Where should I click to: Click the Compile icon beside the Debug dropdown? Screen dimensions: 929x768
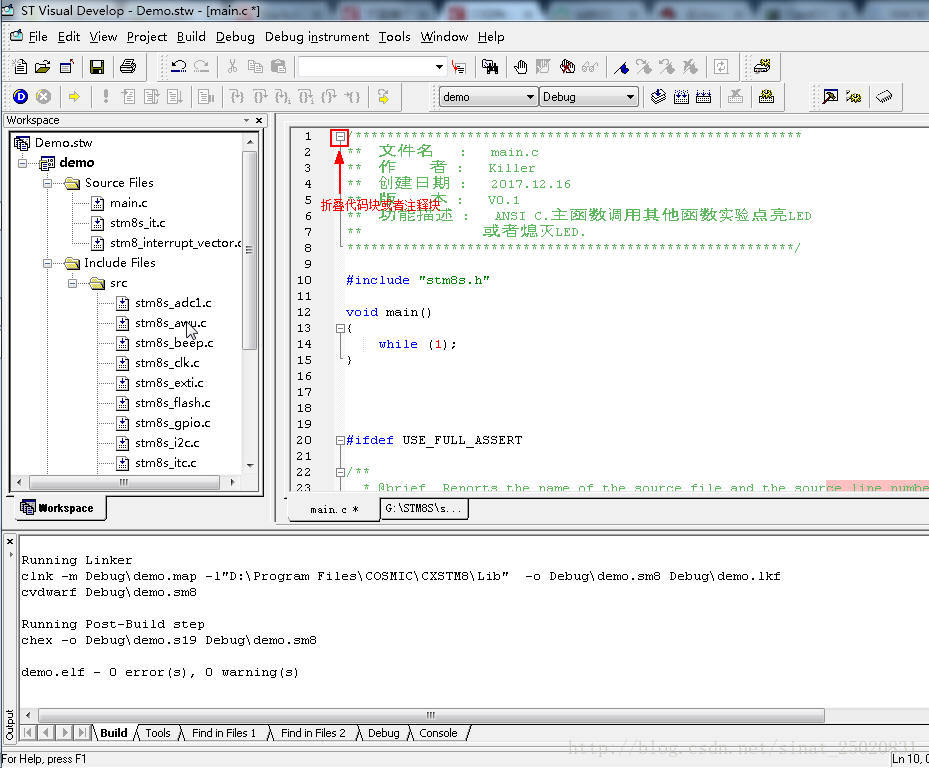658,97
